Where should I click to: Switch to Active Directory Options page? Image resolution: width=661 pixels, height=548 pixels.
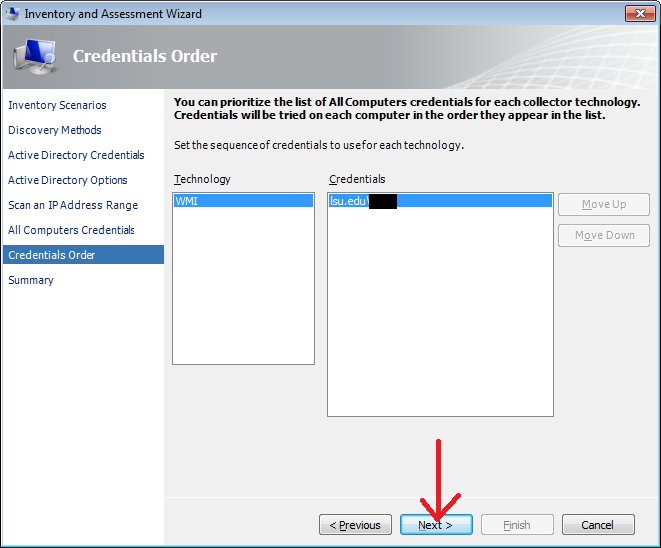pyautogui.click(x=68, y=180)
